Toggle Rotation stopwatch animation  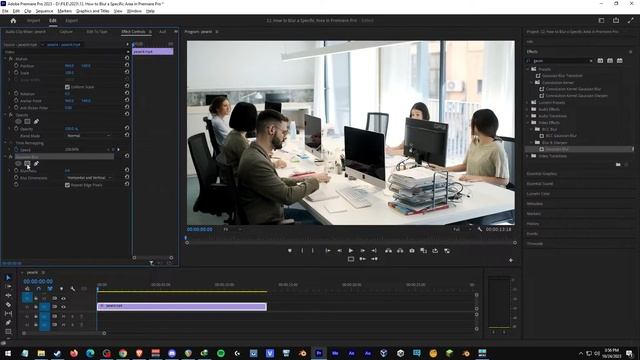[x=16, y=93]
